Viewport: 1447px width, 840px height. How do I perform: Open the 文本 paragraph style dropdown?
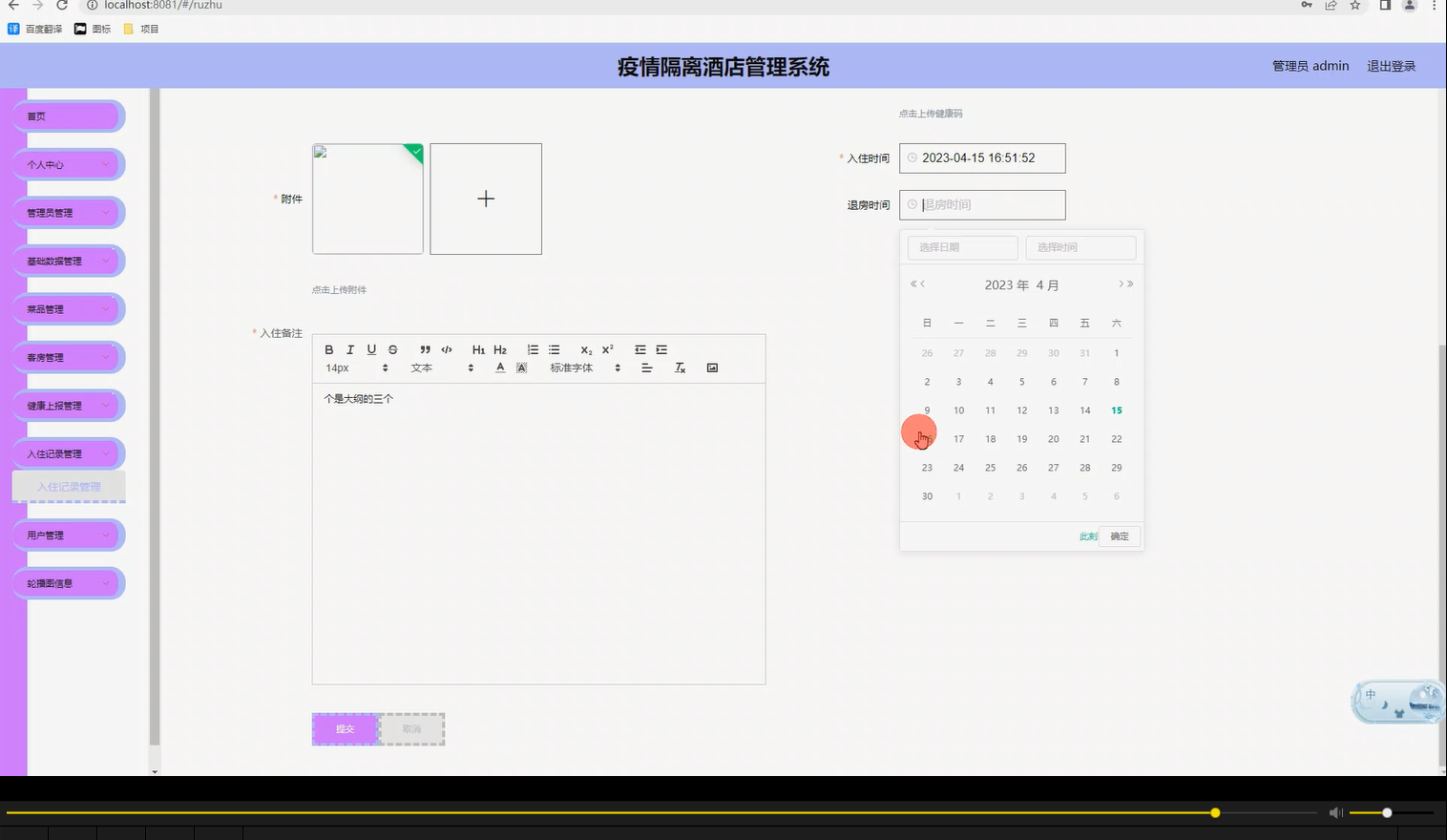pos(421,367)
